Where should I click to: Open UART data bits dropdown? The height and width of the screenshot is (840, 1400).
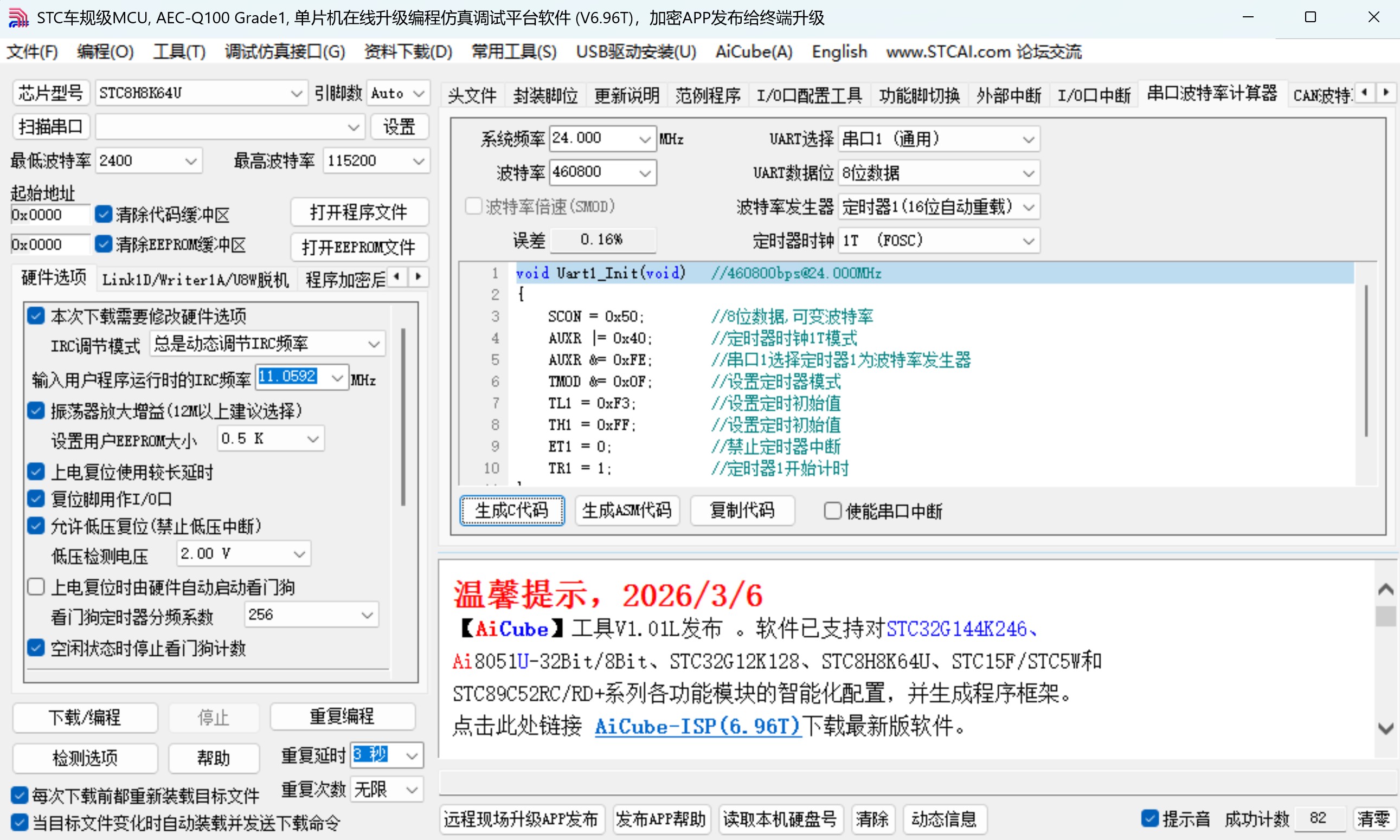tap(939, 173)
